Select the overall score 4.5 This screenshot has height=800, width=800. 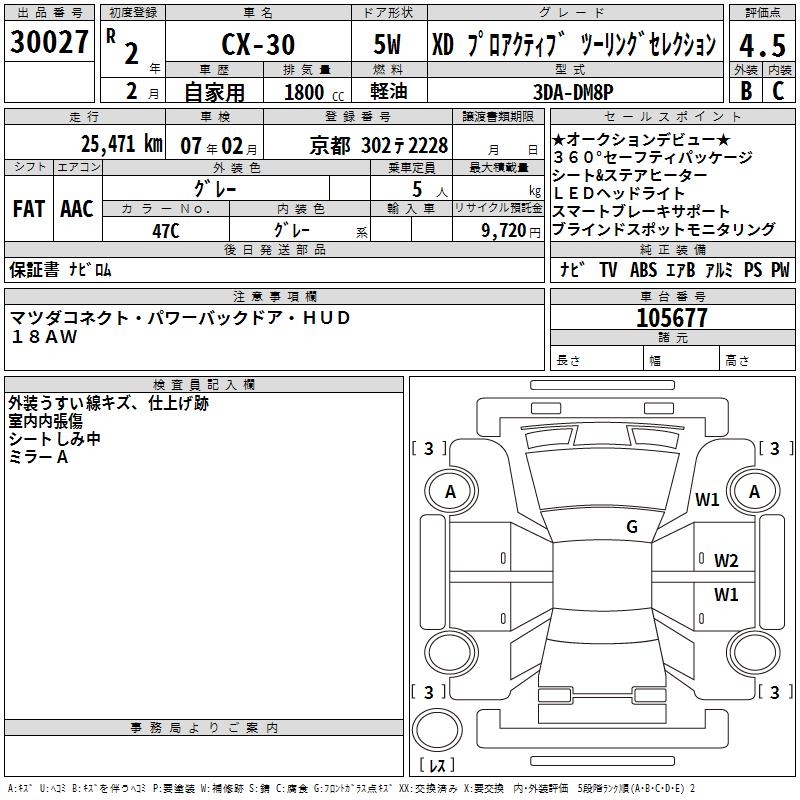coord(762,45)
